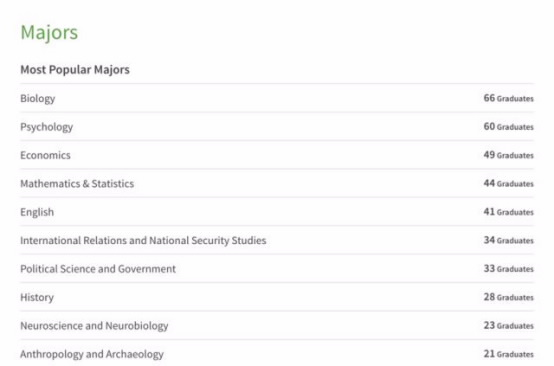Select the 49 Graduates figure
Screen dimensions: 554x366
pyautogui.click(x=508, y=155)
